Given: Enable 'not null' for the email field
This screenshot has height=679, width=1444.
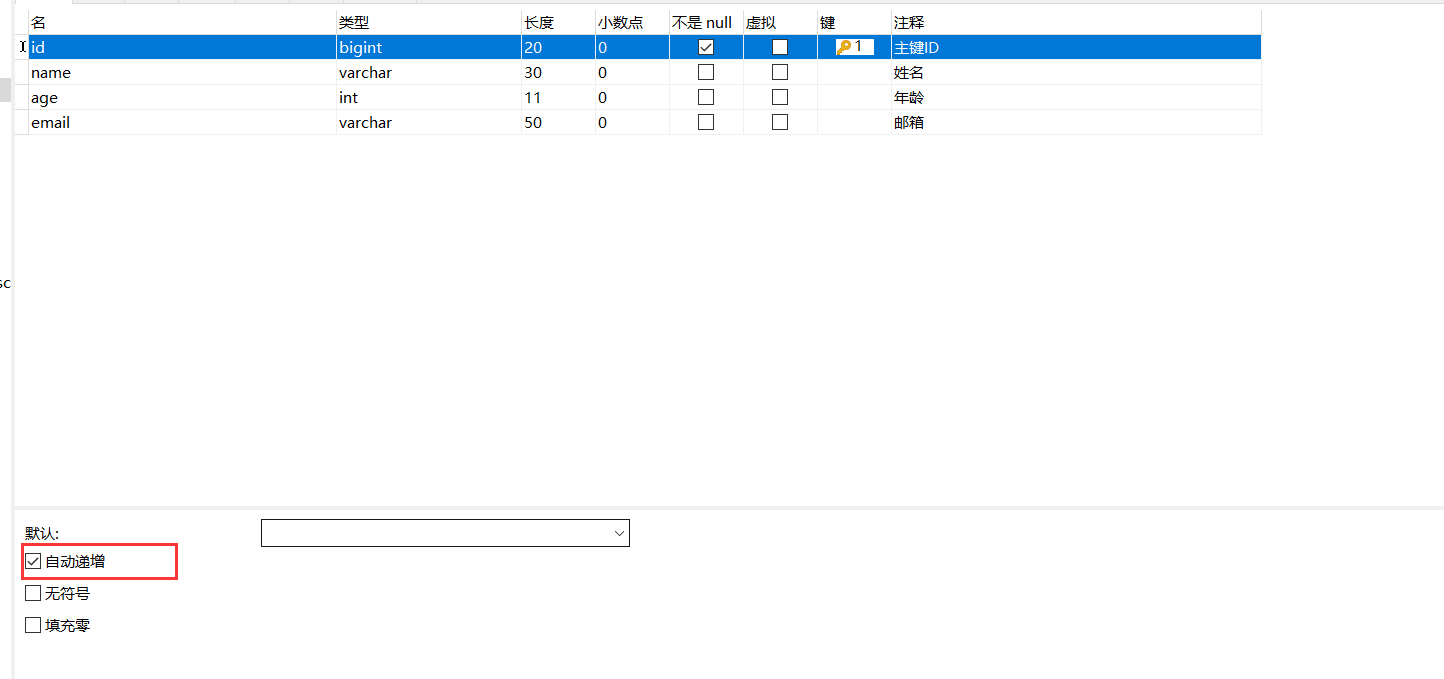Looking at the screenshot, I should point(706,122).
